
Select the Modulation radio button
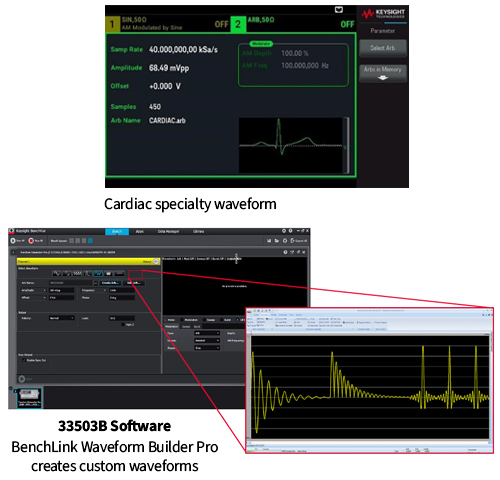[182, 320]
